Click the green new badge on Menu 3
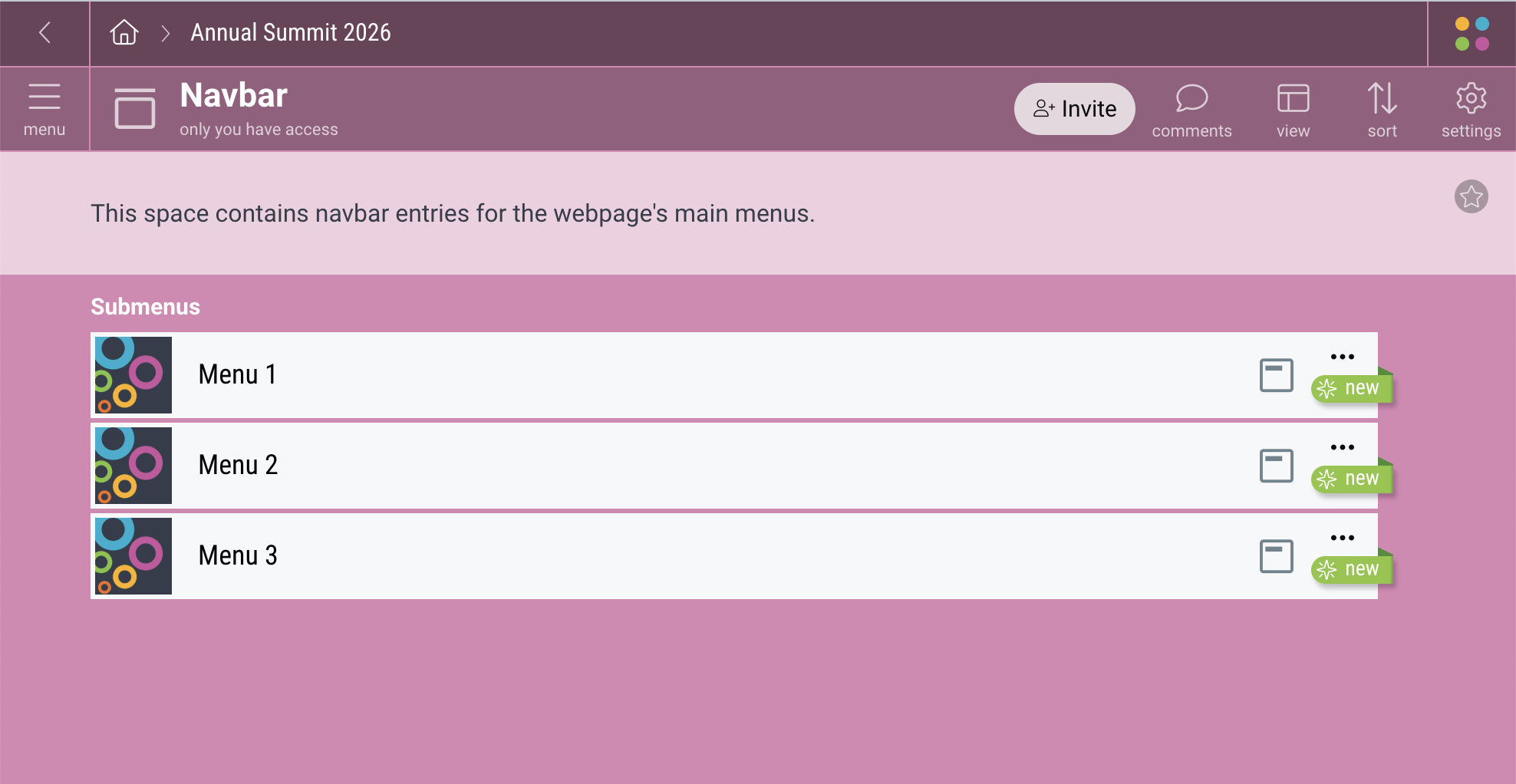This screenshot has height=784, width=1516. click(1352, 569)
